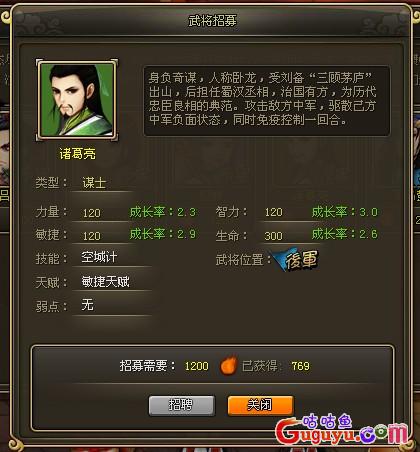
Task: Click the 生命 value 300
Action: pos(273,236)
